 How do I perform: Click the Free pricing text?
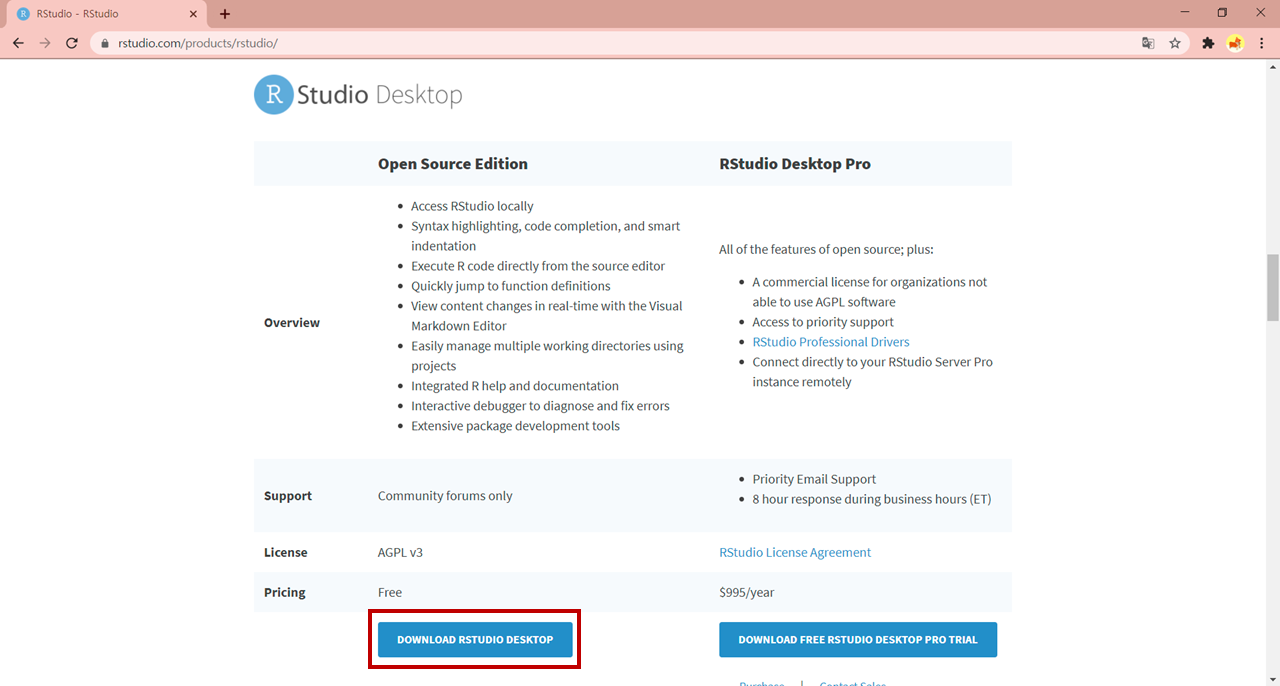pyautogui.click(x=390, y=592)
